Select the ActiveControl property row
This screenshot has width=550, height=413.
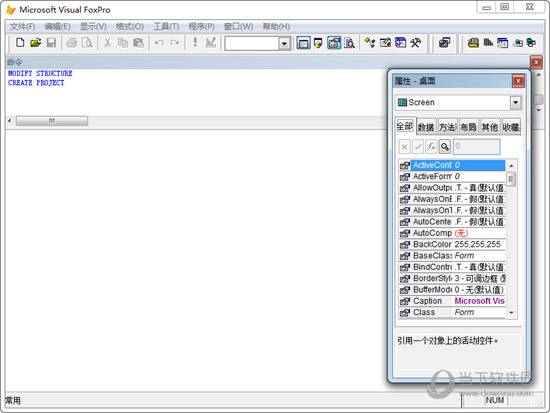tap(452, 165)
